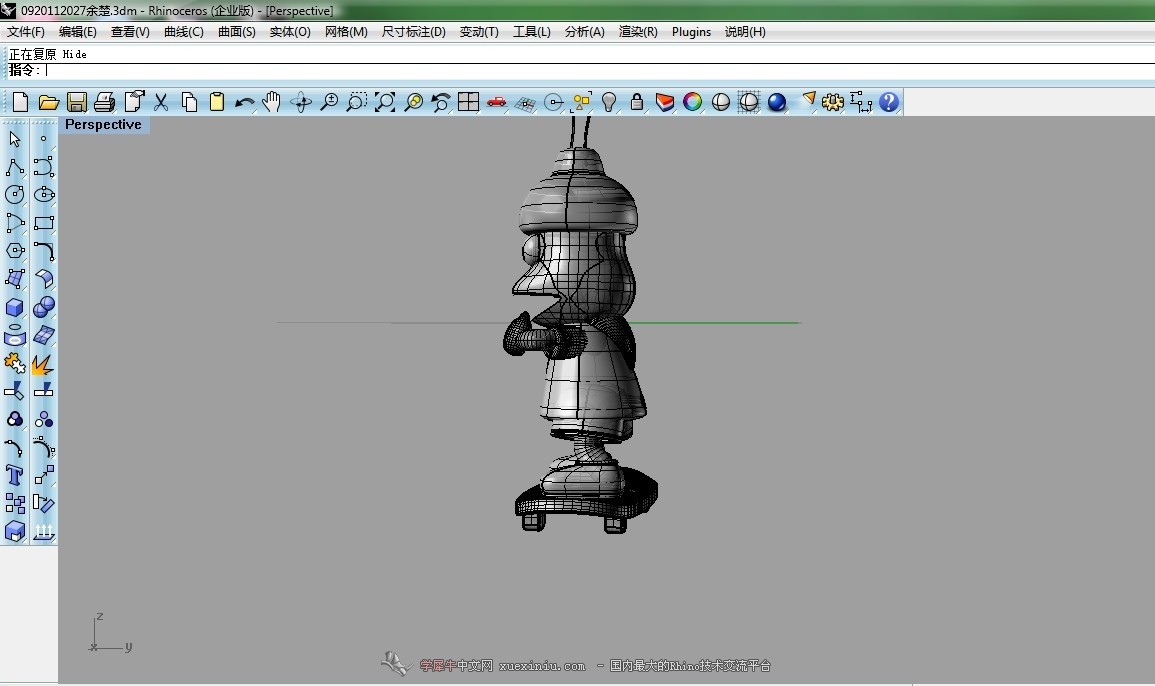Open the Plugins menu

pos(691,32)
